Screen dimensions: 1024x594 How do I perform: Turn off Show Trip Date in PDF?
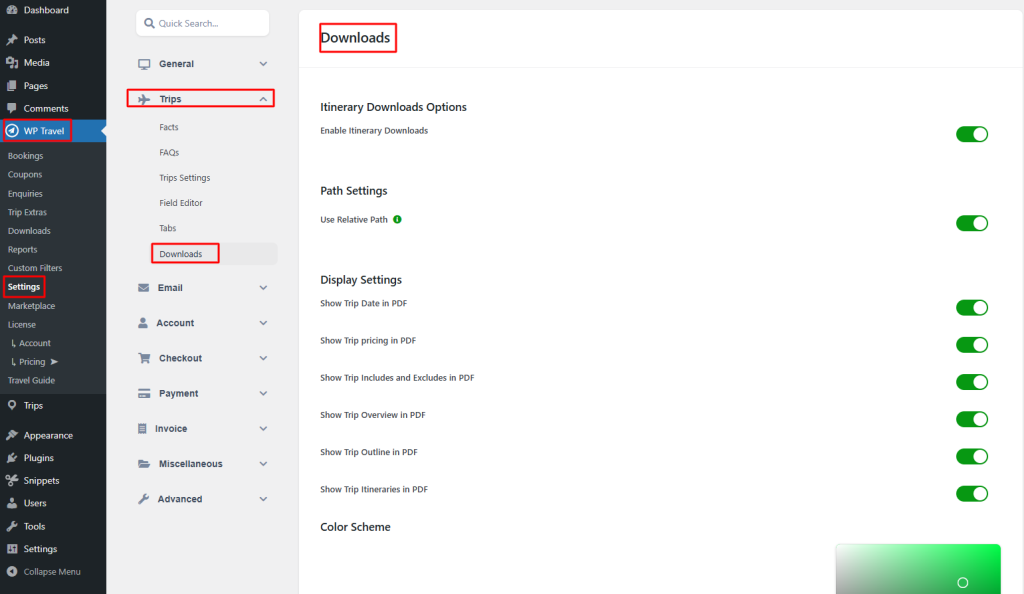[x=972, y=307]
